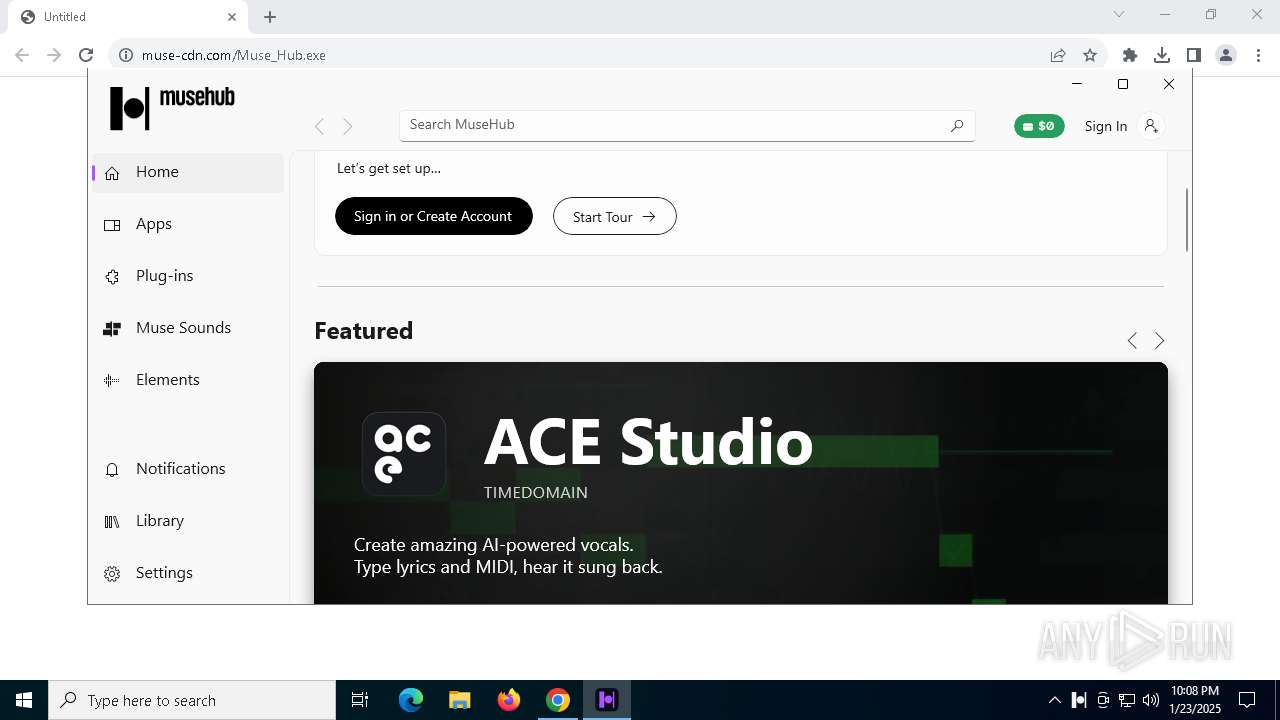This screenshot has width=1280, height=720.
Task: Bookmark this page with the star
Action: [1090, 55]
